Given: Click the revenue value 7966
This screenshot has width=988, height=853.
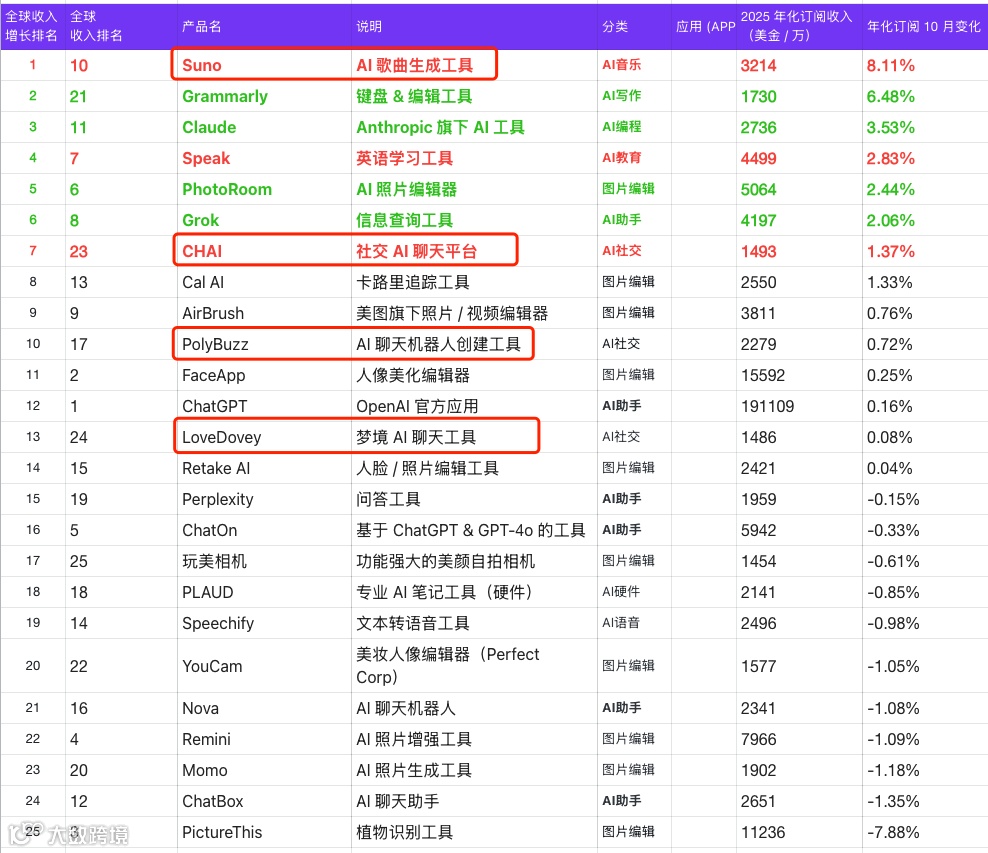Looking at the screenshot, I should [x=759, y=739].
